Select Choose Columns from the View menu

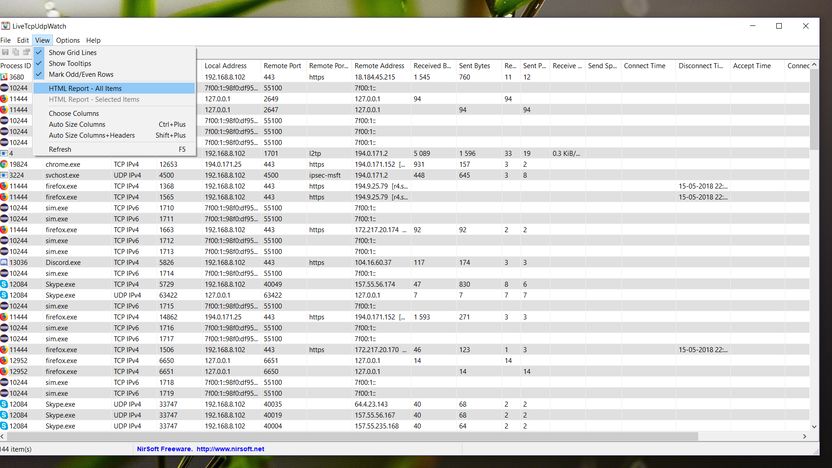[x=114, y=114]
